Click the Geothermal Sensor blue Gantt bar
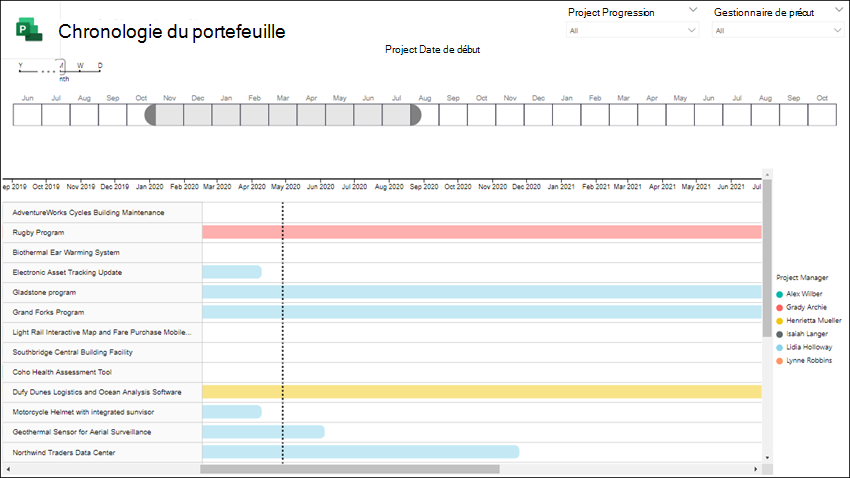This screenshot has width=850, height=478. [x=263, y=432]
